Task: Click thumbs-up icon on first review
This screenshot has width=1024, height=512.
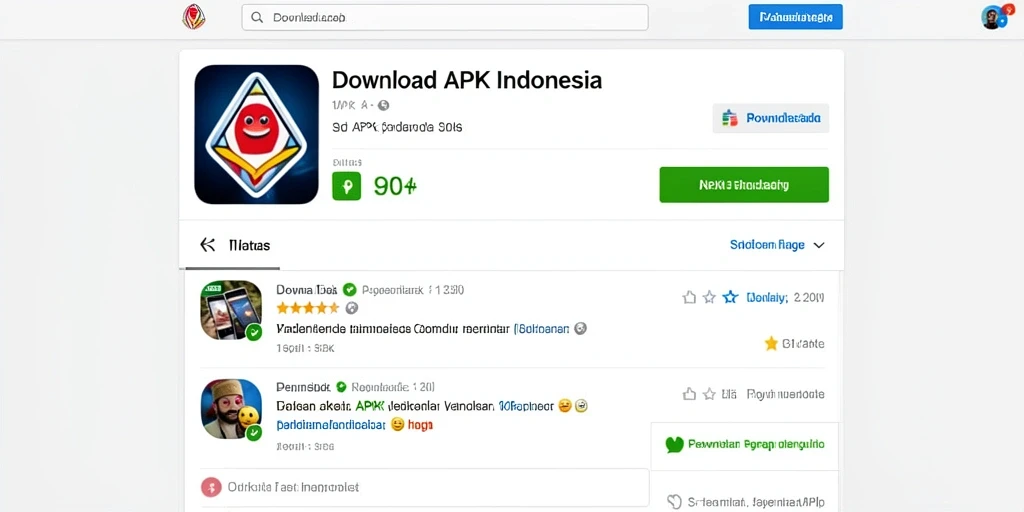Action: [x=689, y=298]
